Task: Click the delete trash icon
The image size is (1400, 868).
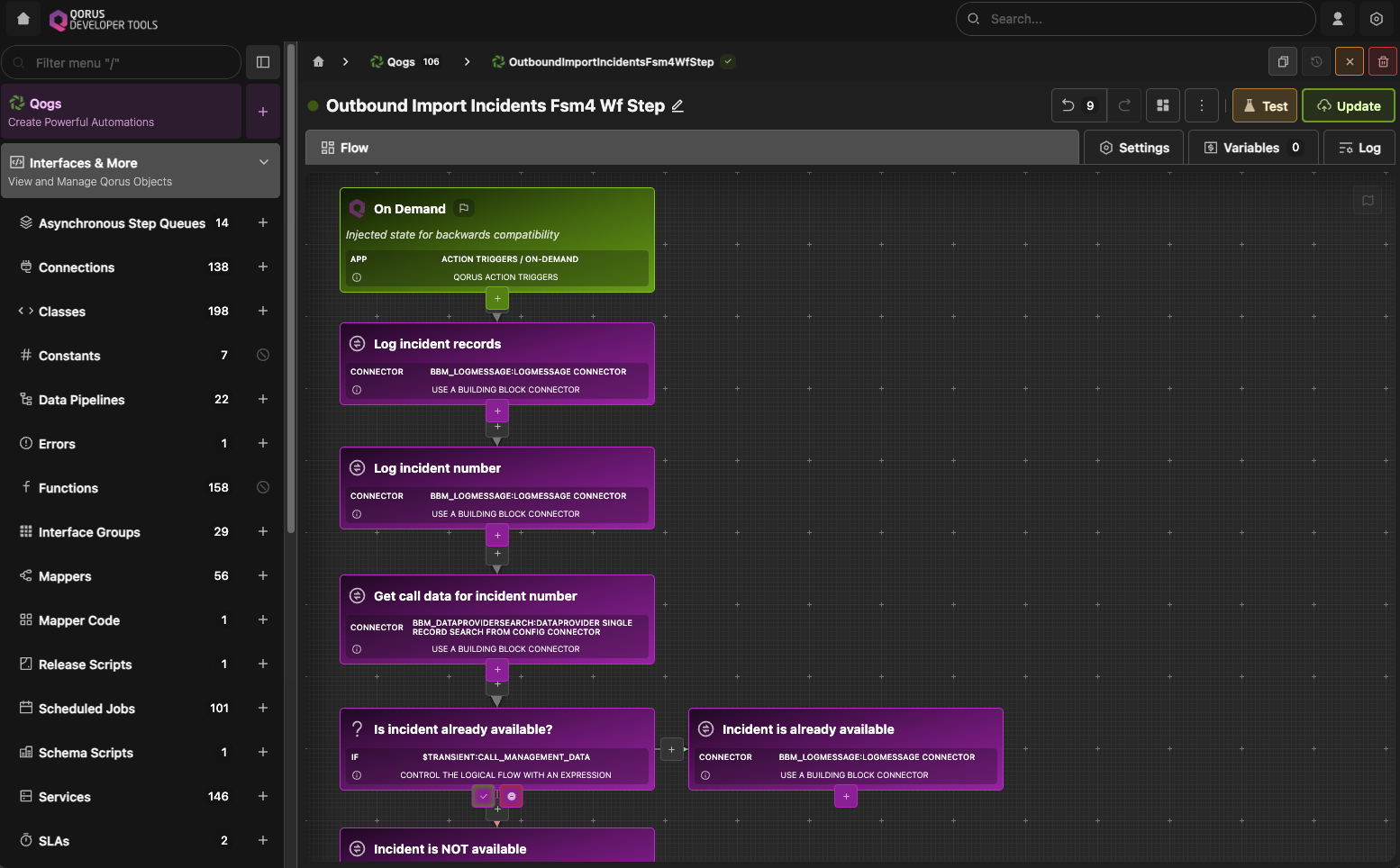Action: tap(1383, 62)
